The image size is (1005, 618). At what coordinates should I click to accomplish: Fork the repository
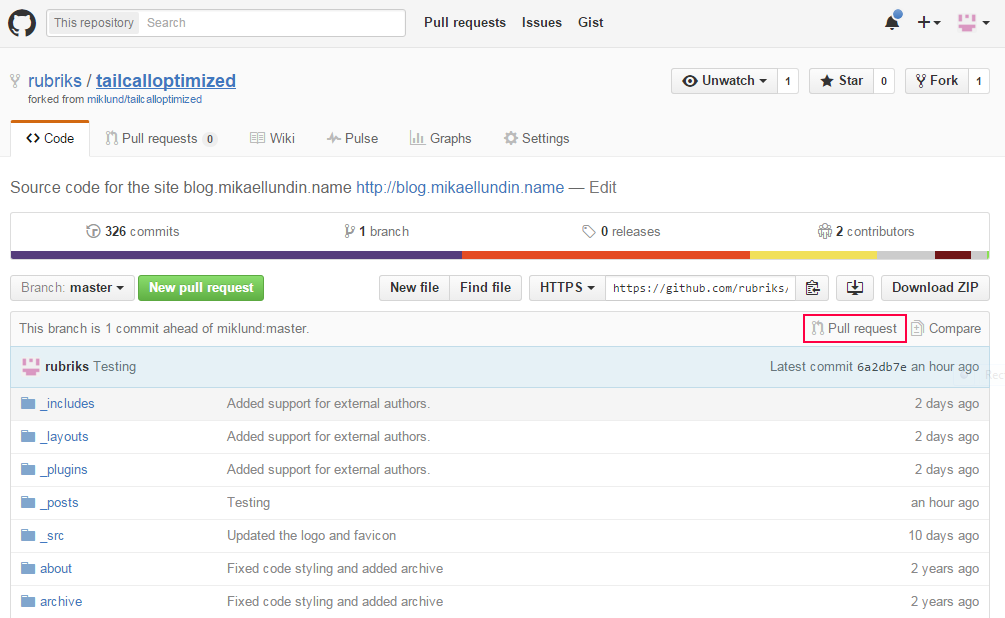(x=936, y=81)
